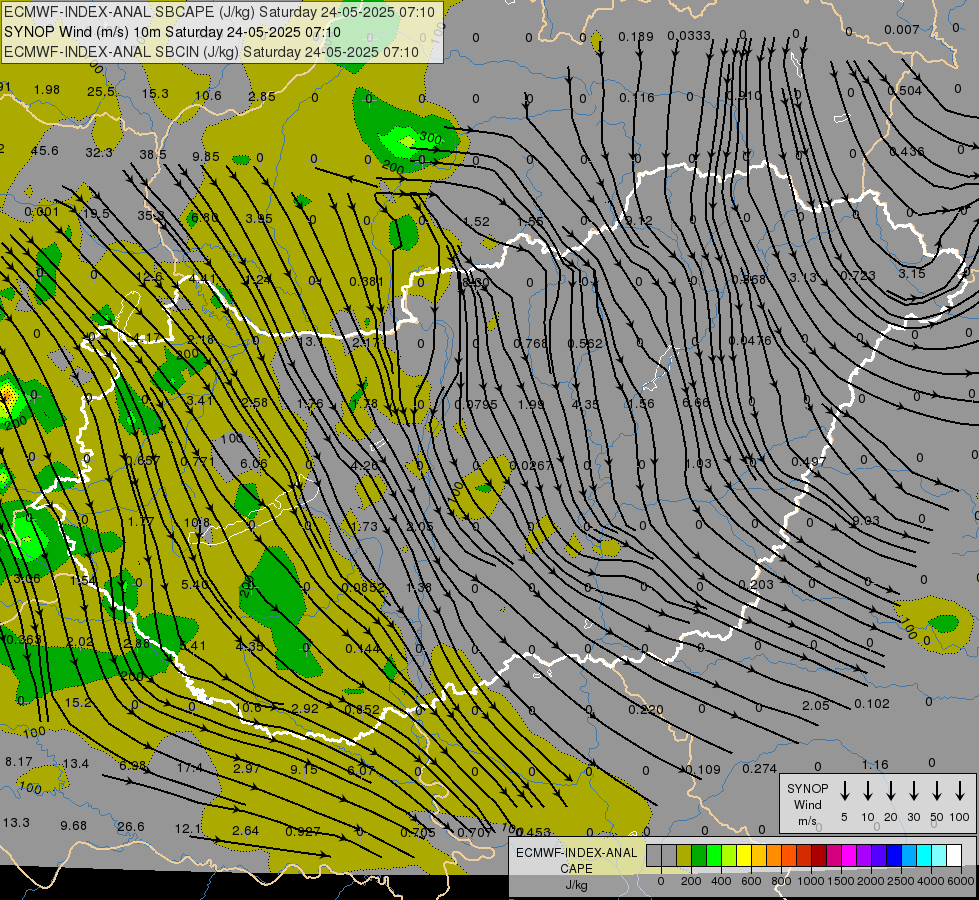Click the map value 32.3

tap(99, 152)
